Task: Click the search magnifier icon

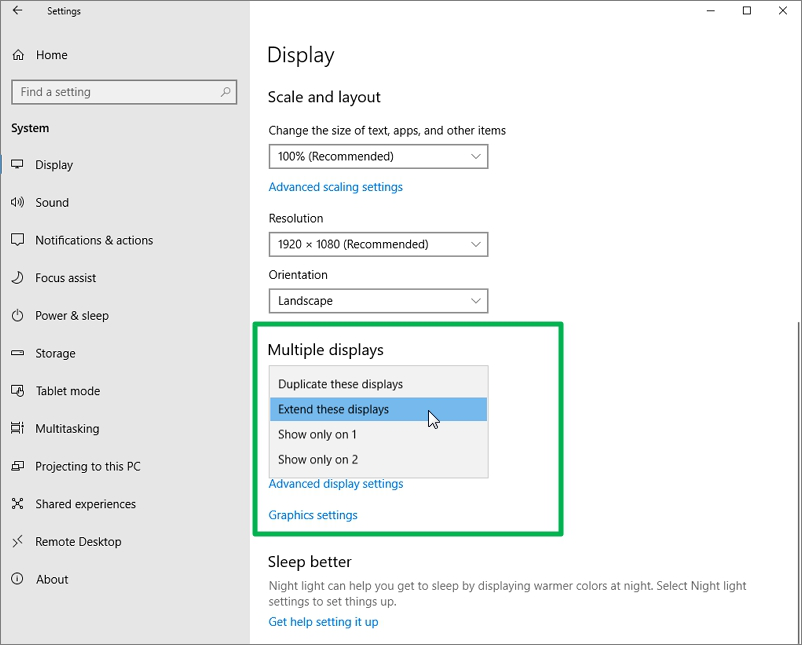Action: click(226, 92)
